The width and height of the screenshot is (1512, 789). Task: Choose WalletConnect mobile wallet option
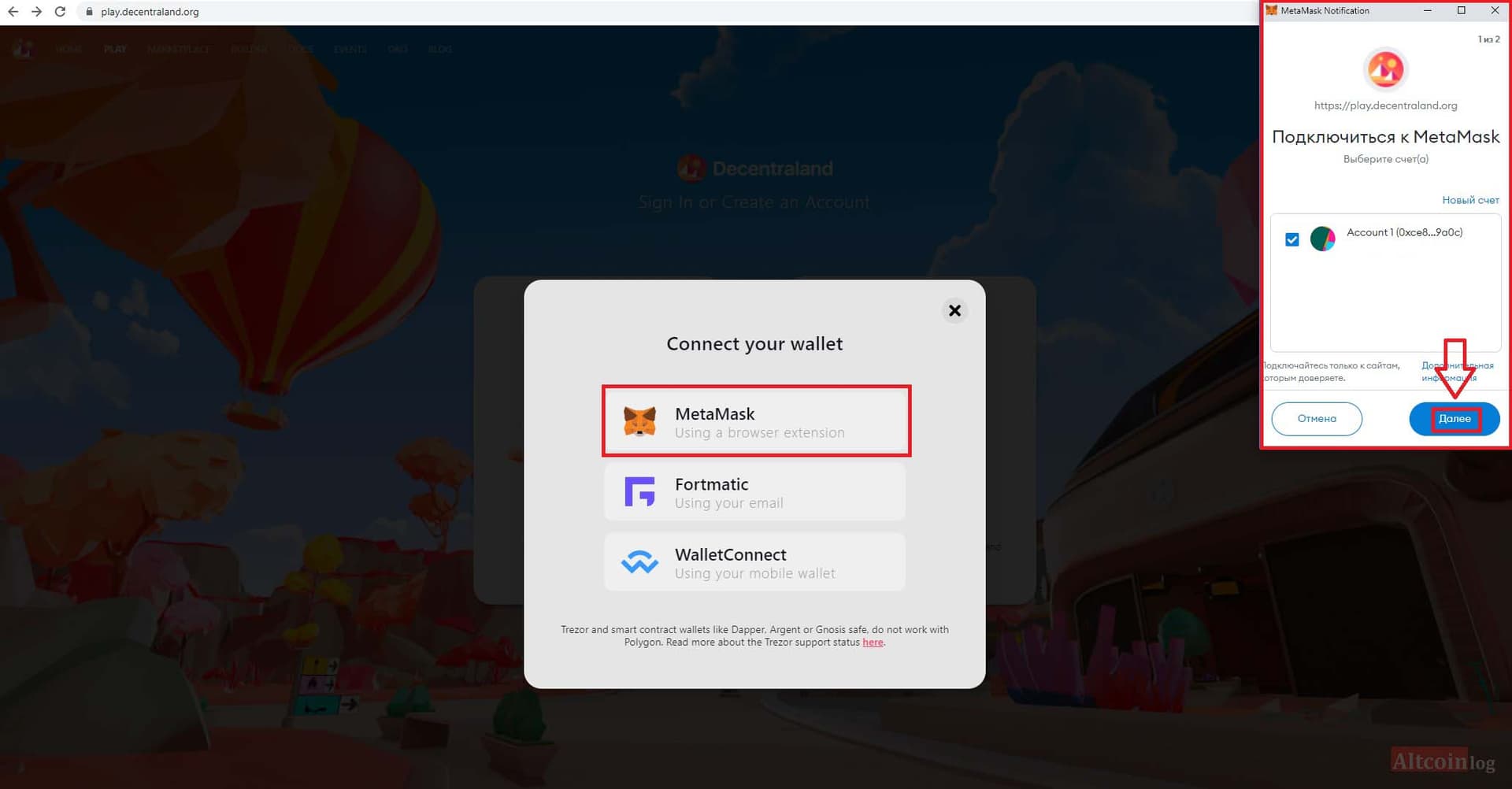point(754,562)
